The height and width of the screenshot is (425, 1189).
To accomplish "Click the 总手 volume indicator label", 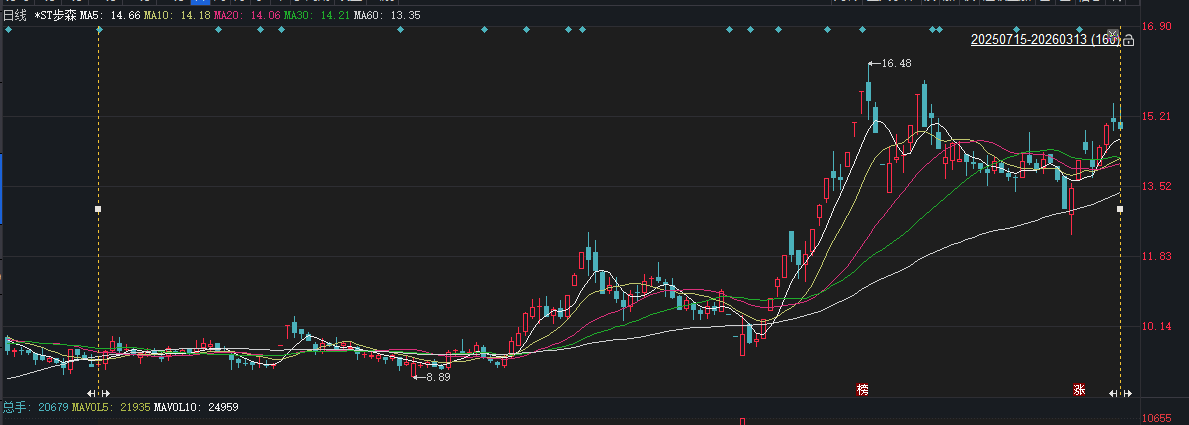I will point(15,408).
